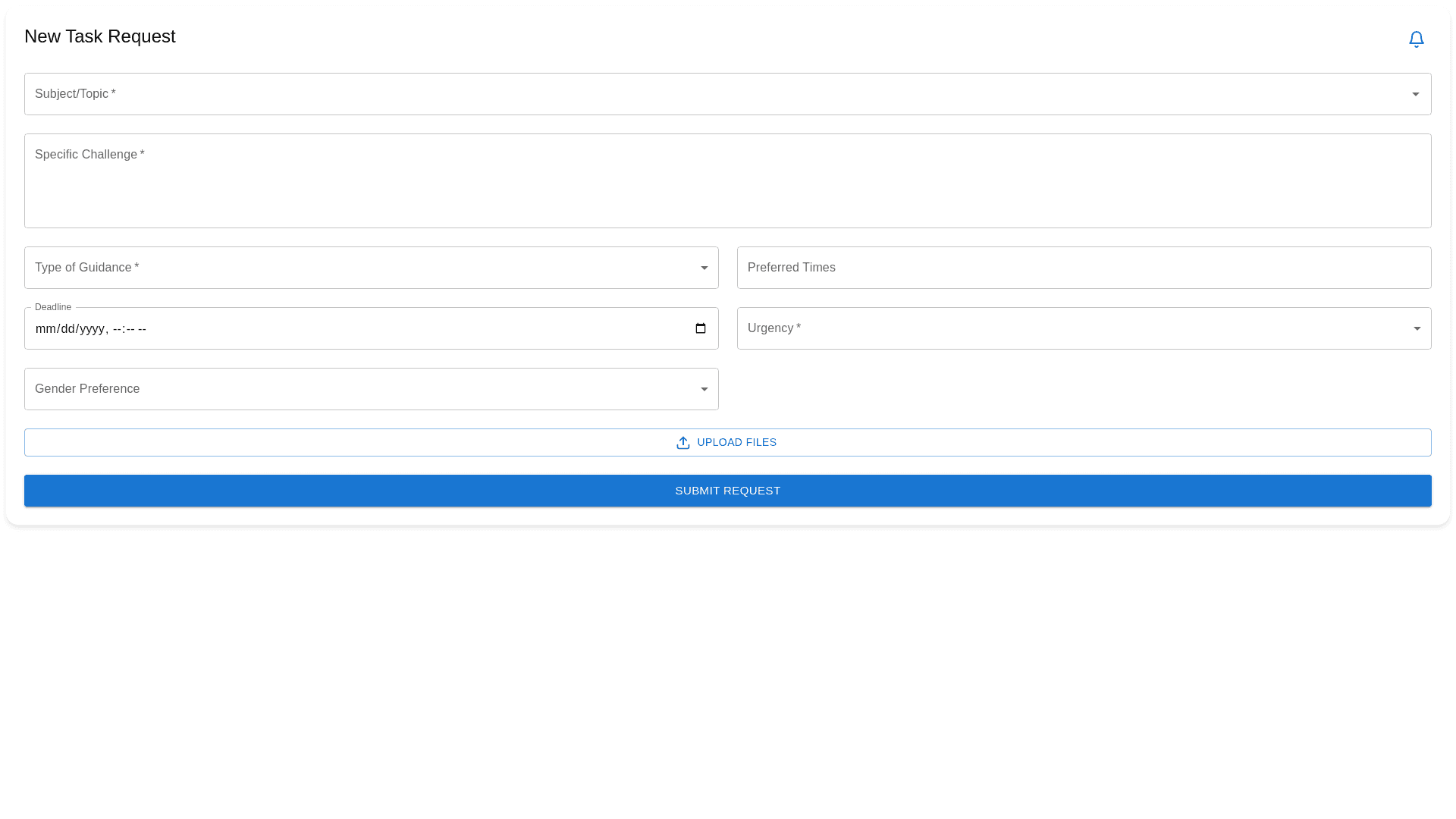Click the Urgency dropdown arrow
This screenshot has height=819, width=1456.
pyautogui.click(x=1417, y=328)
